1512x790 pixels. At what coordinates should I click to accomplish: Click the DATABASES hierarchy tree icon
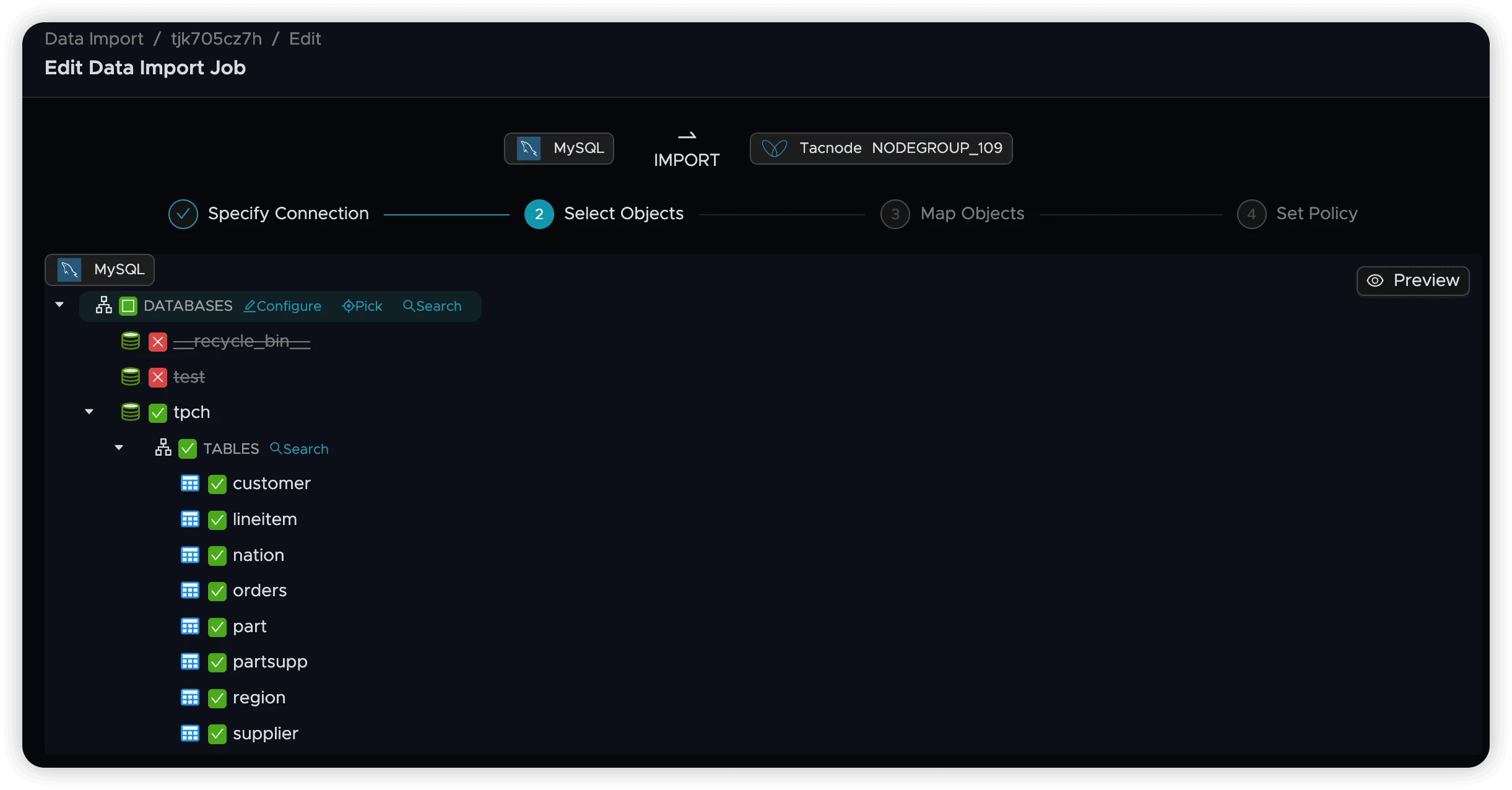pyautogui.click(x=104, y=305)
